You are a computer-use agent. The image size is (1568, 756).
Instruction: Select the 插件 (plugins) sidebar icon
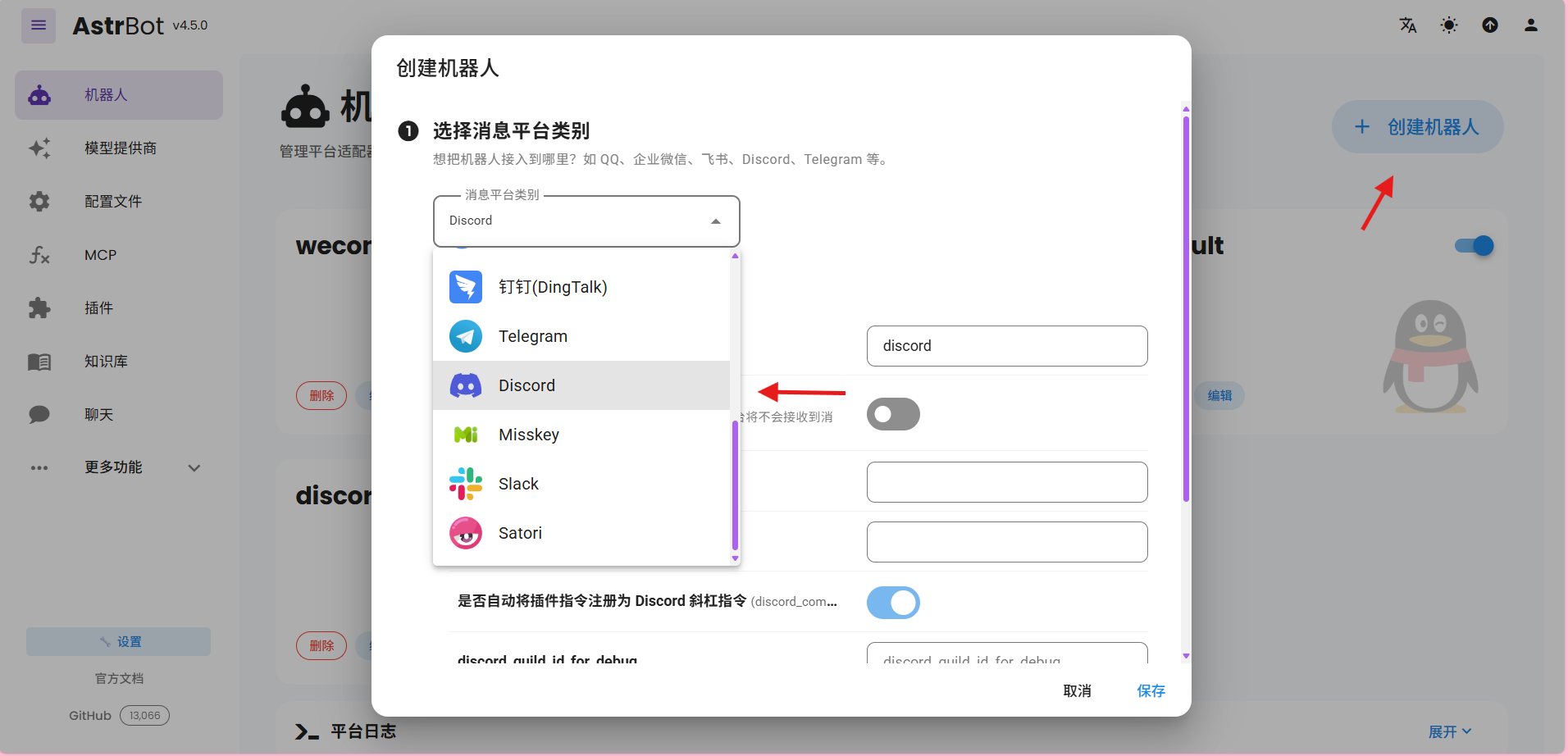point(39,307)
